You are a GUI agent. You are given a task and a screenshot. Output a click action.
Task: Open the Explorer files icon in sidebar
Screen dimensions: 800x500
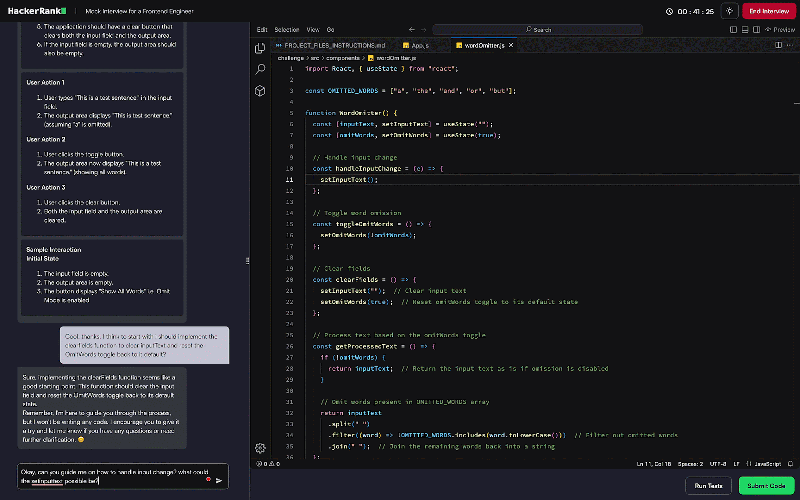click(x=260, y=47)
